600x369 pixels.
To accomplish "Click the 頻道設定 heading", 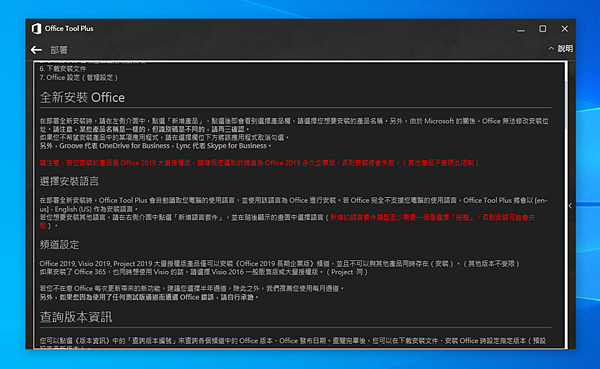I will [x=59, y=245].
